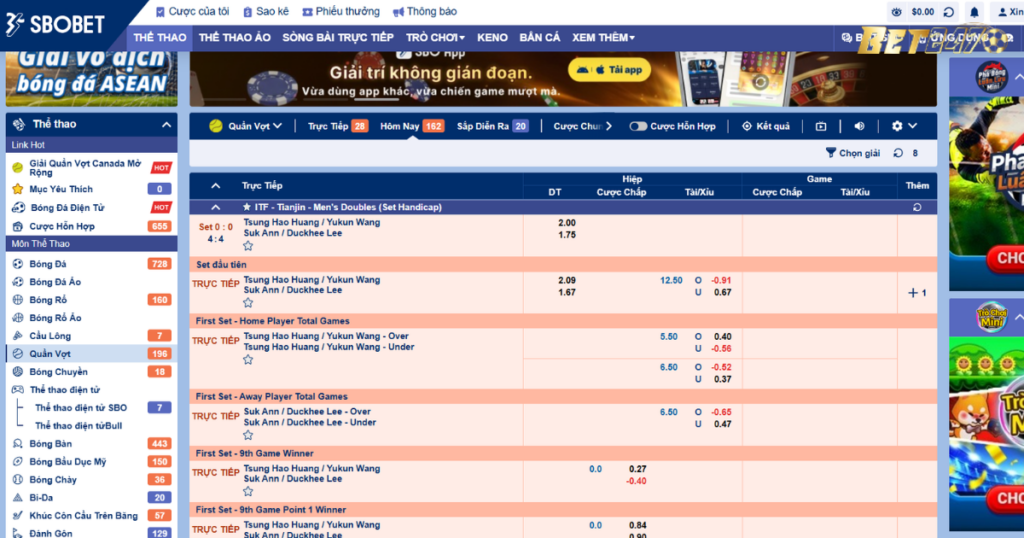Viewport: 1024px width, 538px height.
Task: Switch to Hôm Nay 162 tab
Action: tap(411, 126)
